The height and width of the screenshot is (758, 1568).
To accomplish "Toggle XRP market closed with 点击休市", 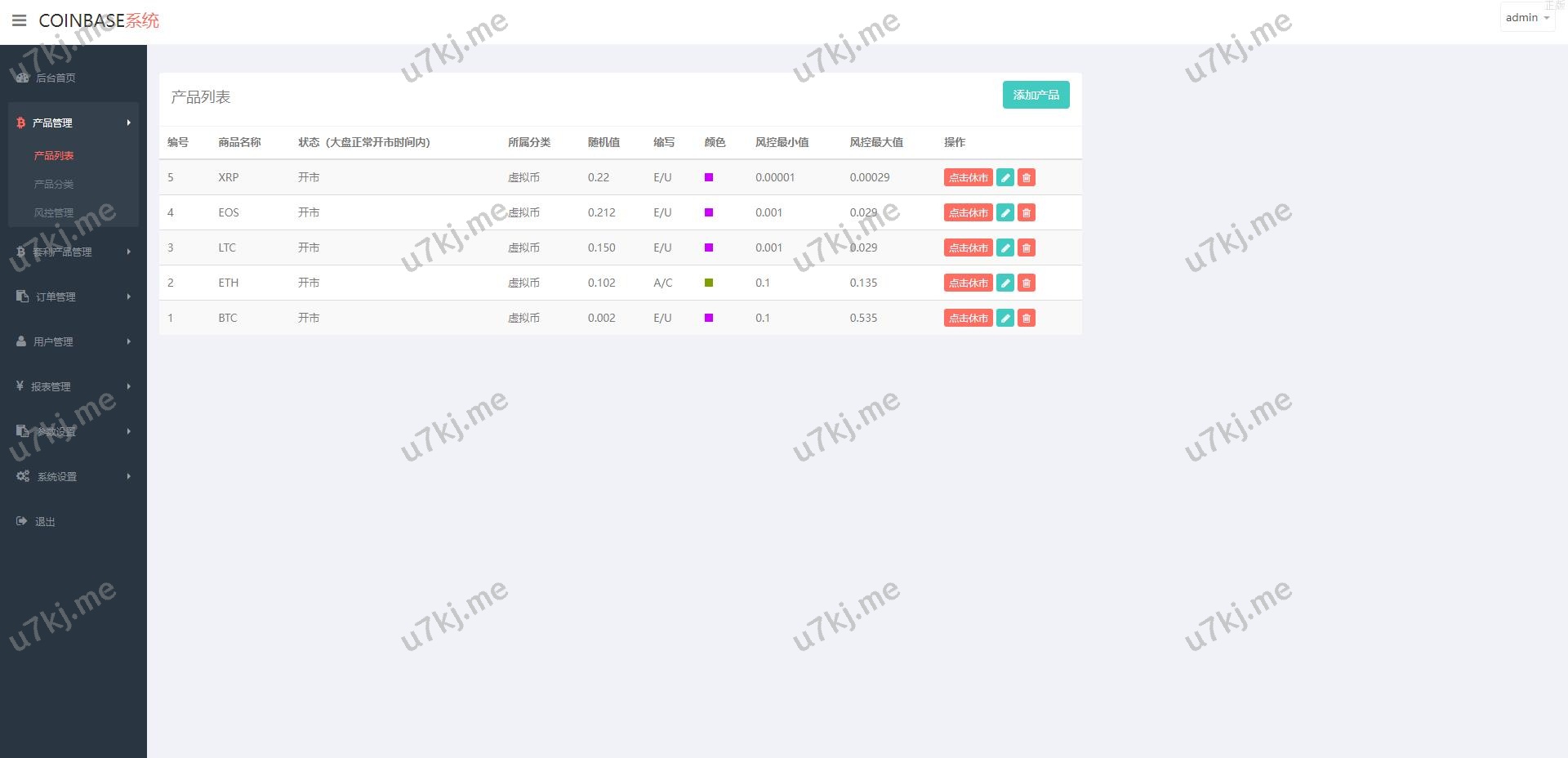I will pos(968,177).
